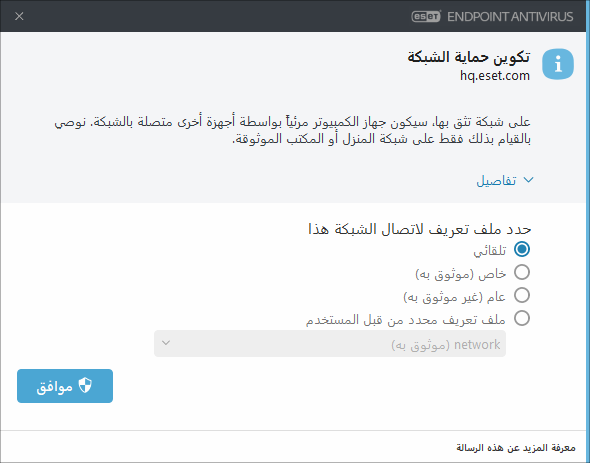This screenshot has height=463, width=590.
Task: Click the موافق OK button
Action: [65, 386]
